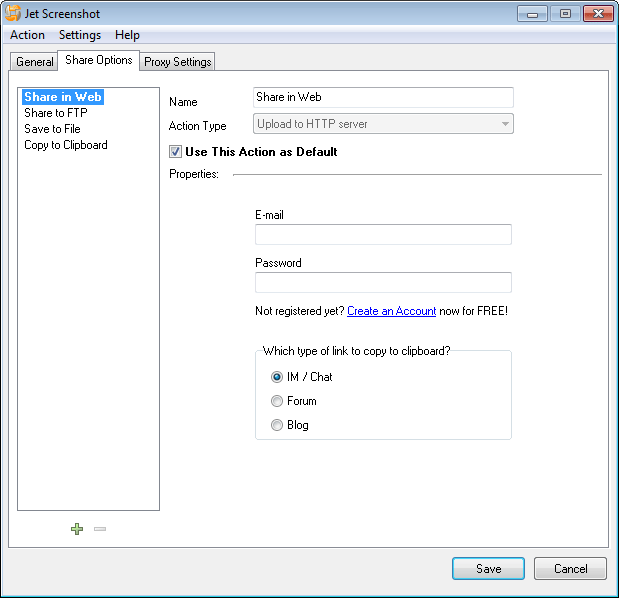Image resolution: width=619 pixels, height=598 pixels.
Task: Switch to the General tab
Action: click(35, 62)
